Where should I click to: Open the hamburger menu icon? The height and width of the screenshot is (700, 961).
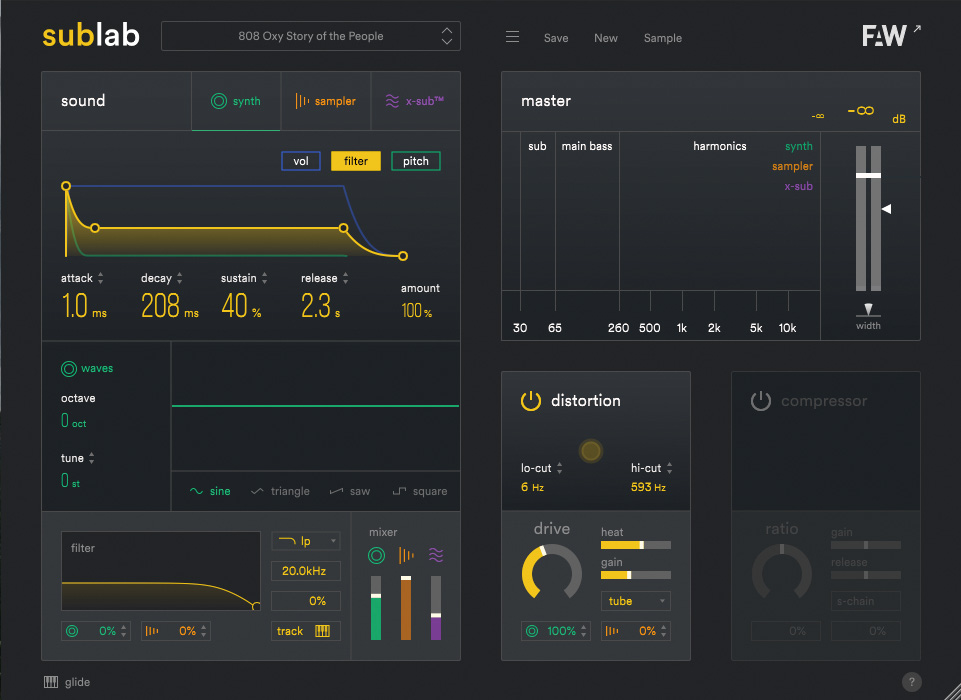click(512, 37)
